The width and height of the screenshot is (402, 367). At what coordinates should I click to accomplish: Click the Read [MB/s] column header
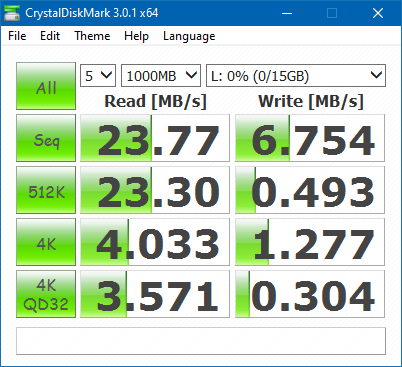[x=156, y=101]
